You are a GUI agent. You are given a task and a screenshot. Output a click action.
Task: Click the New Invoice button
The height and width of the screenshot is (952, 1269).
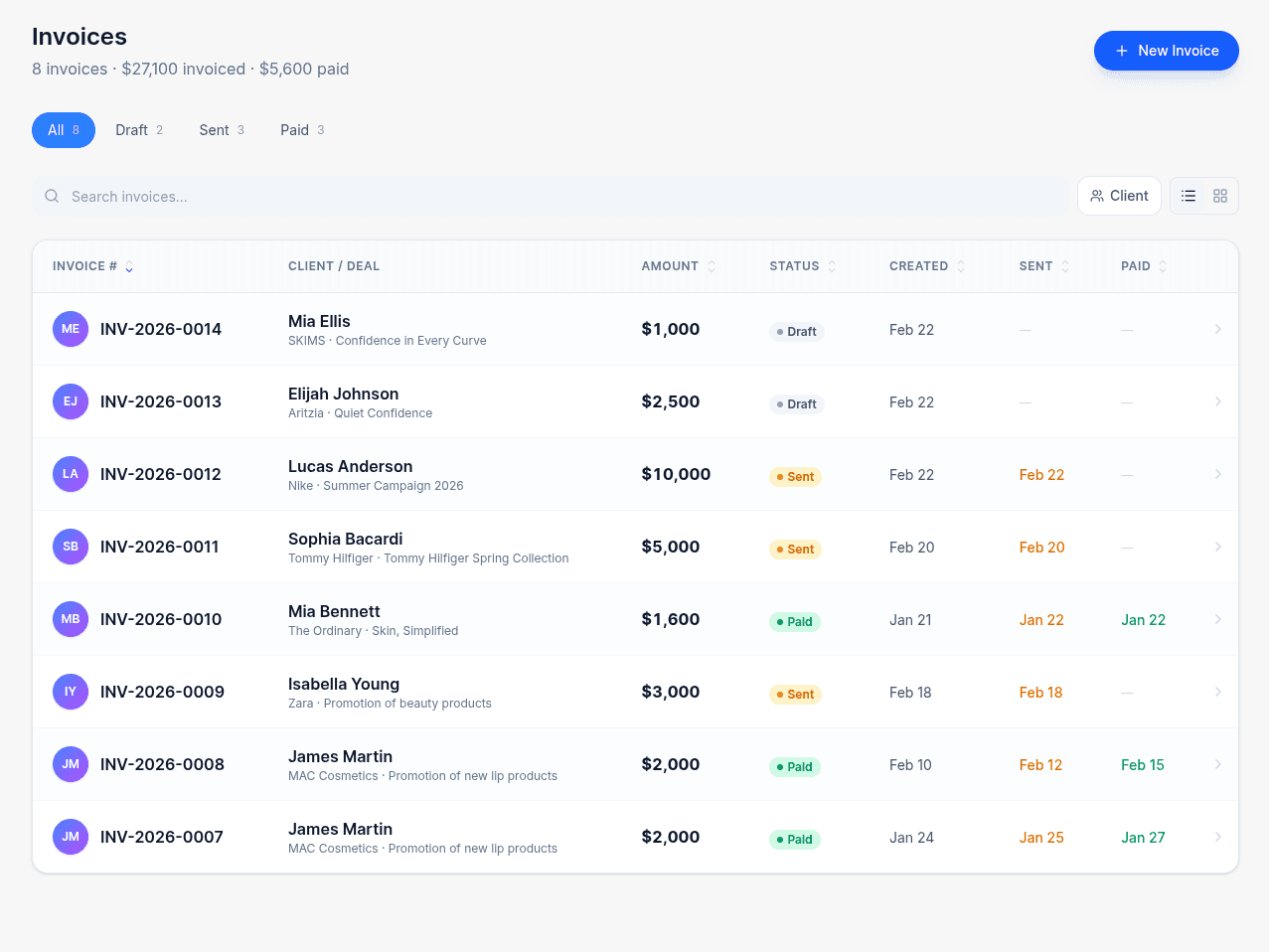tap(1166, 51)
